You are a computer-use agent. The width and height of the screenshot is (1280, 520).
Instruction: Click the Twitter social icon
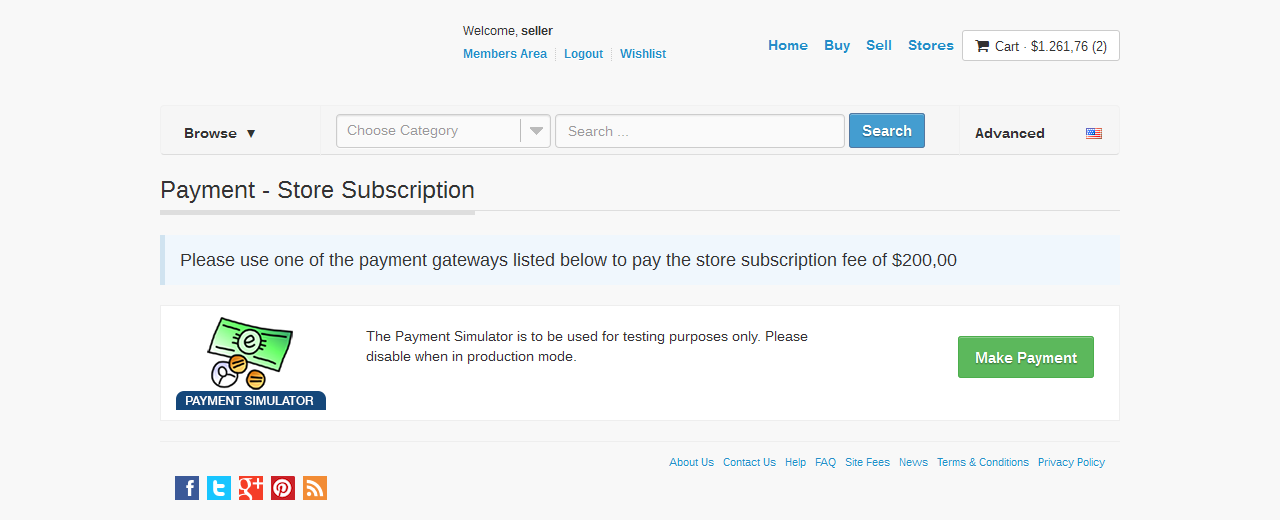(x=219, y=488)
